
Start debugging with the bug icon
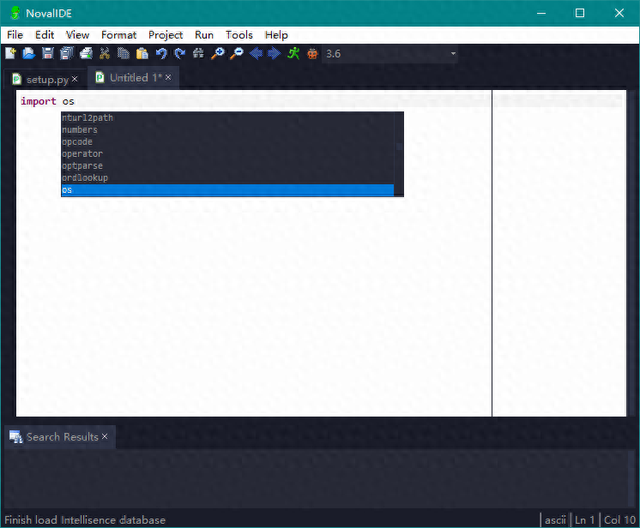click(312, 53)
